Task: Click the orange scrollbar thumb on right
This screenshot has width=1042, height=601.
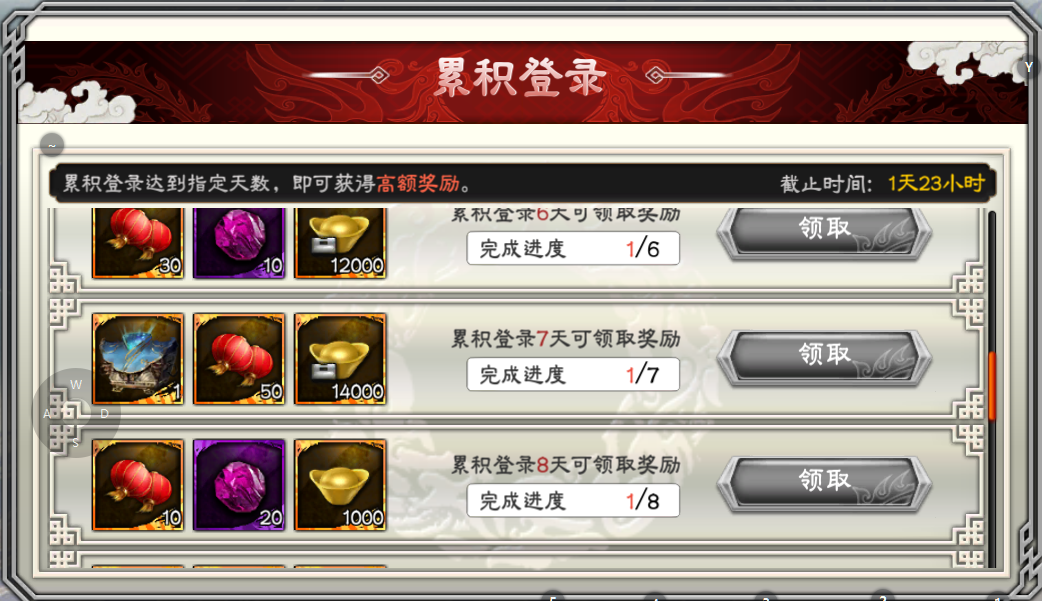Action: 992,386
